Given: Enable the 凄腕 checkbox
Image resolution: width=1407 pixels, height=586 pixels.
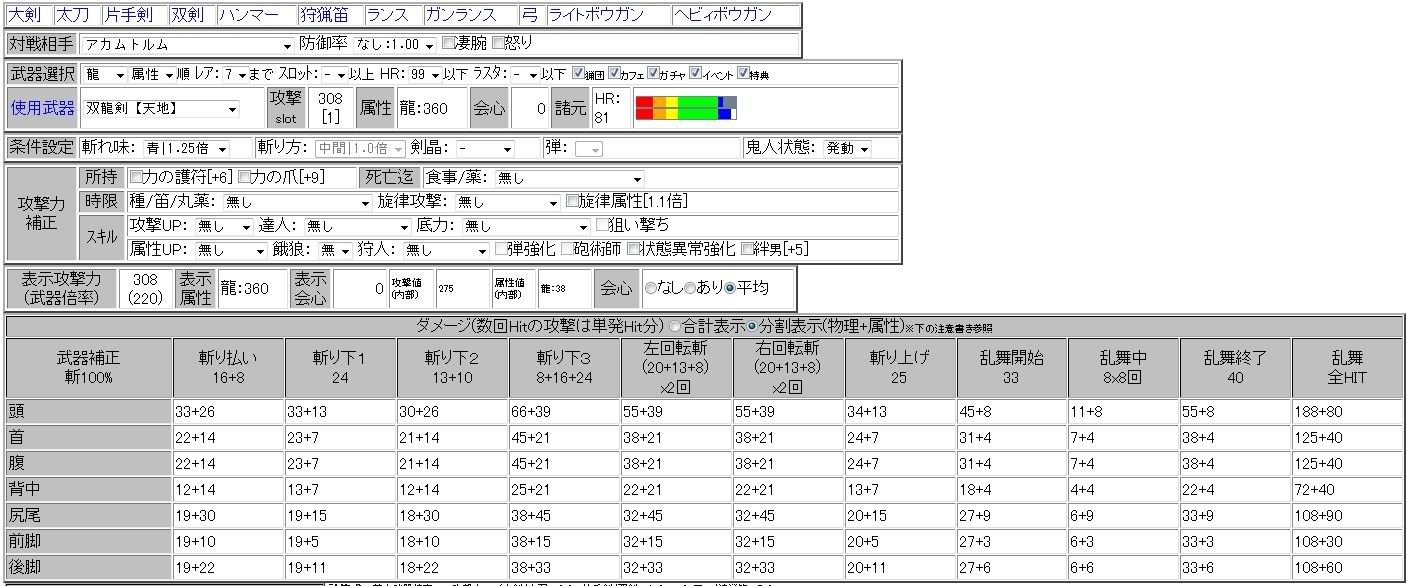Looking at the screenshot, I should click(449, 44).
